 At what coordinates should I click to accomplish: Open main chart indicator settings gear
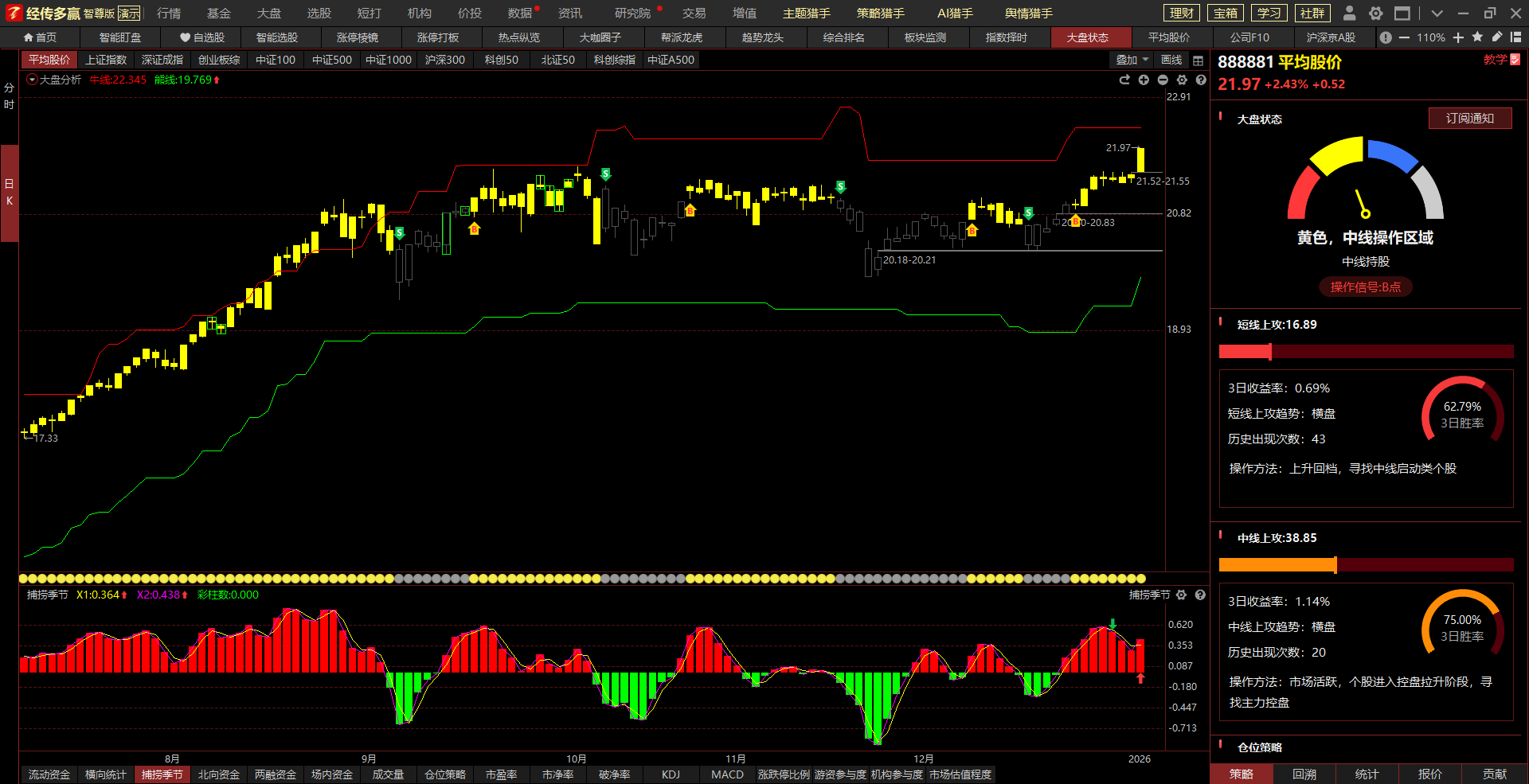(1182, 80)
